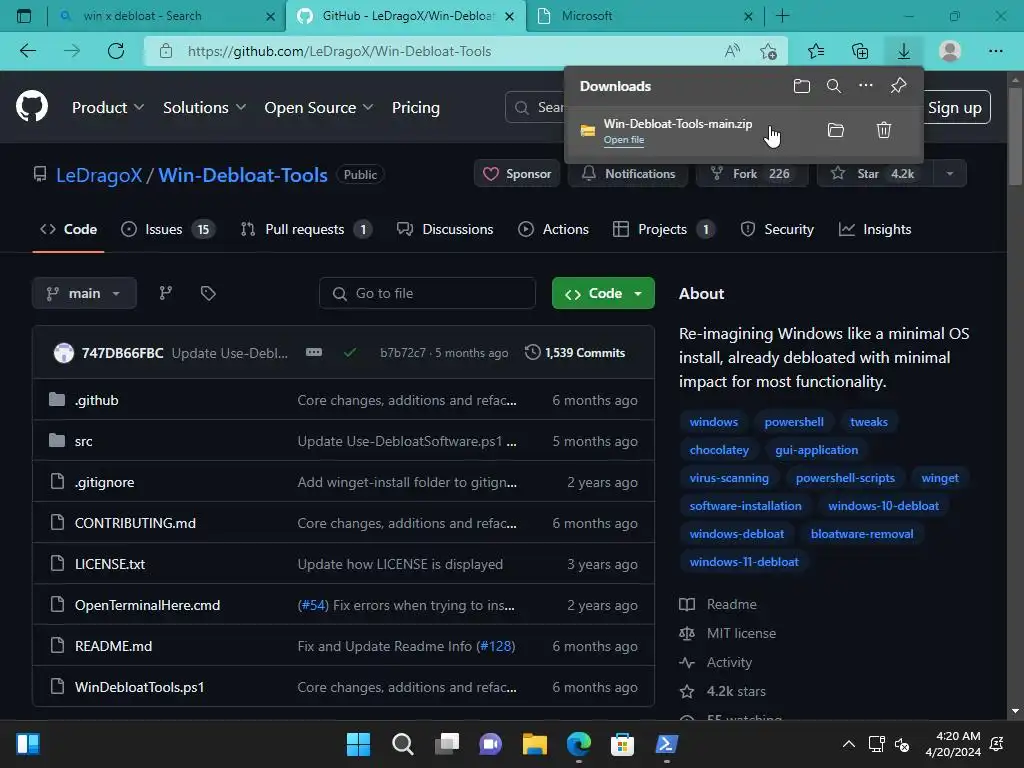Viewport: 1024px width, 768px height.
Task: Go back to previous page
Action: (x=27, y=51)
